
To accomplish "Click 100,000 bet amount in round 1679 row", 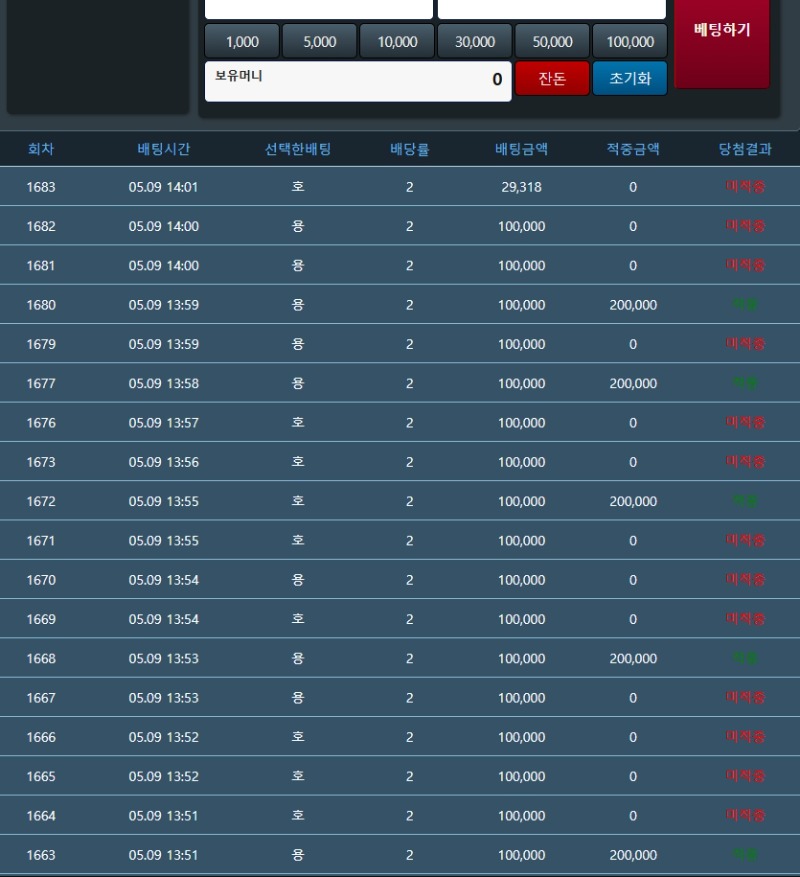I will (x=521, y=344).
